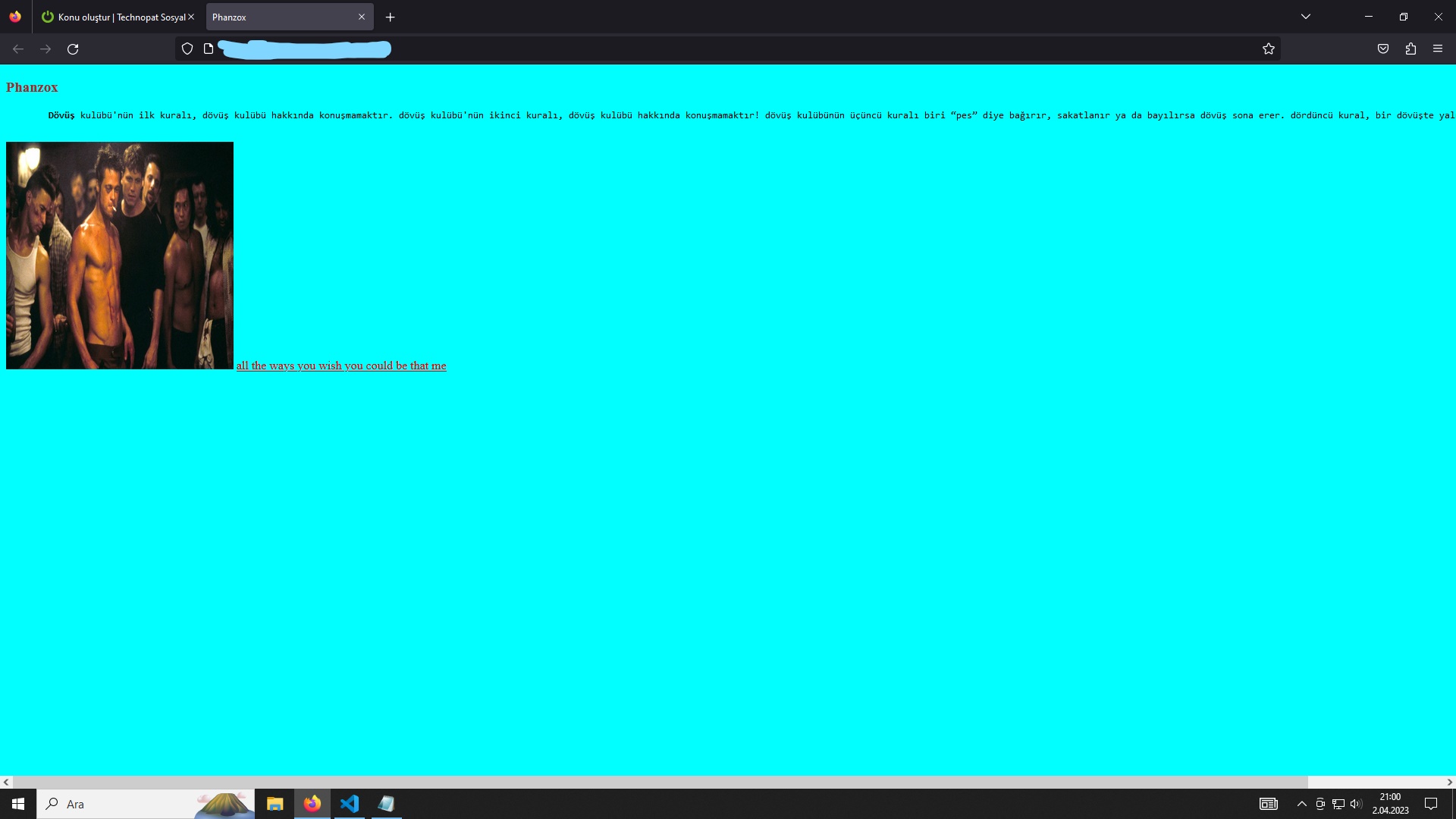Show hidden system tray icons chevron
The height and width of the screenshot is (819, 1456).
pos(1302,804)
